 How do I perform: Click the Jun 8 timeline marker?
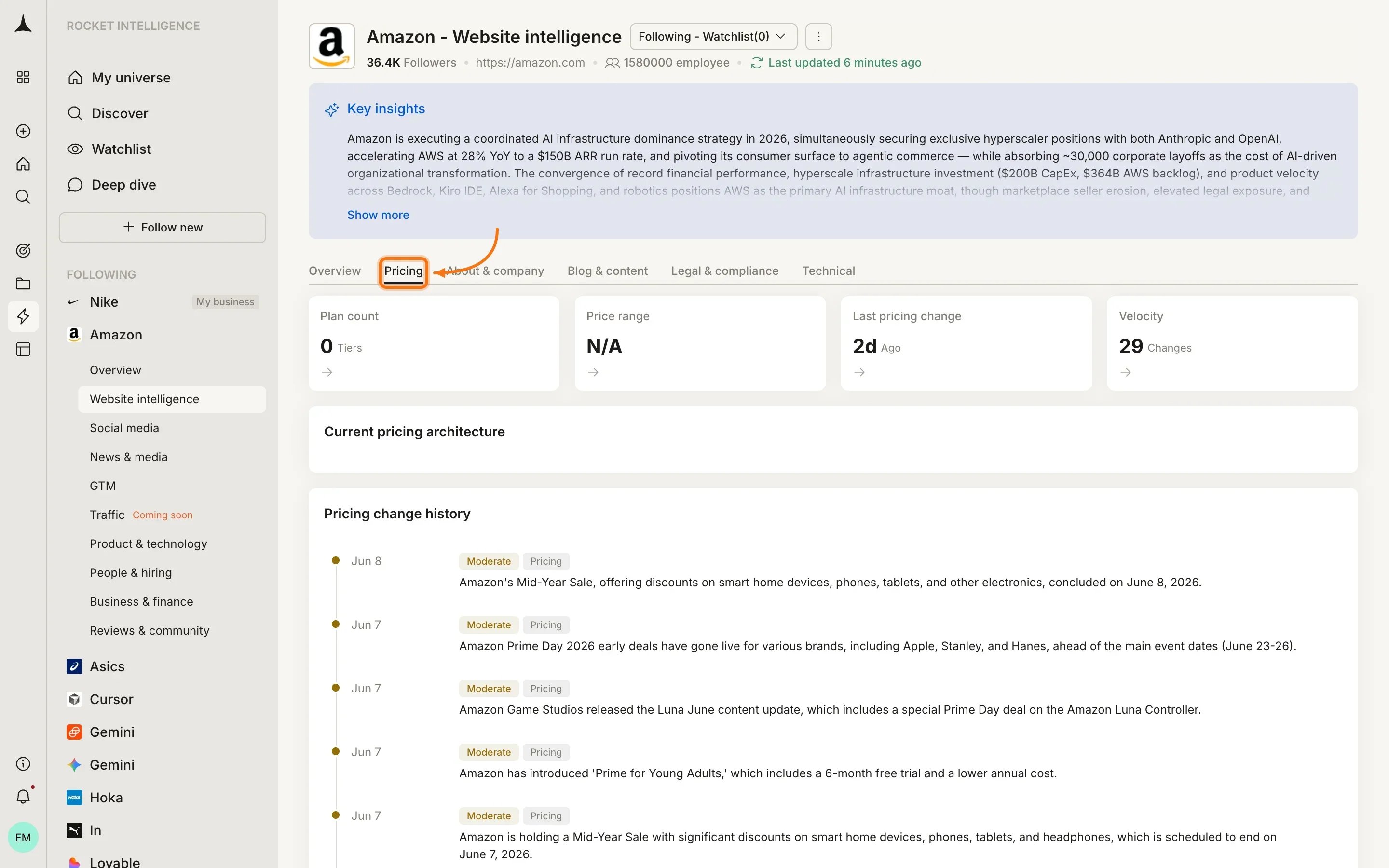[x=336, y=561]
